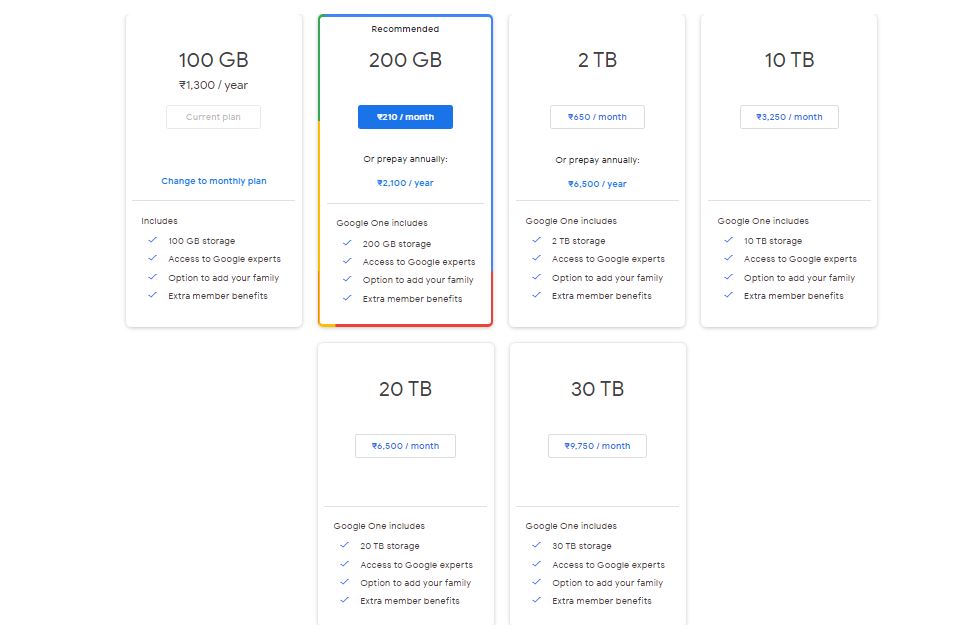Click the checkmark beside "20 TB storage"
Image resolution: width=953 pixels, height=625 pixels.
(343, 545)
